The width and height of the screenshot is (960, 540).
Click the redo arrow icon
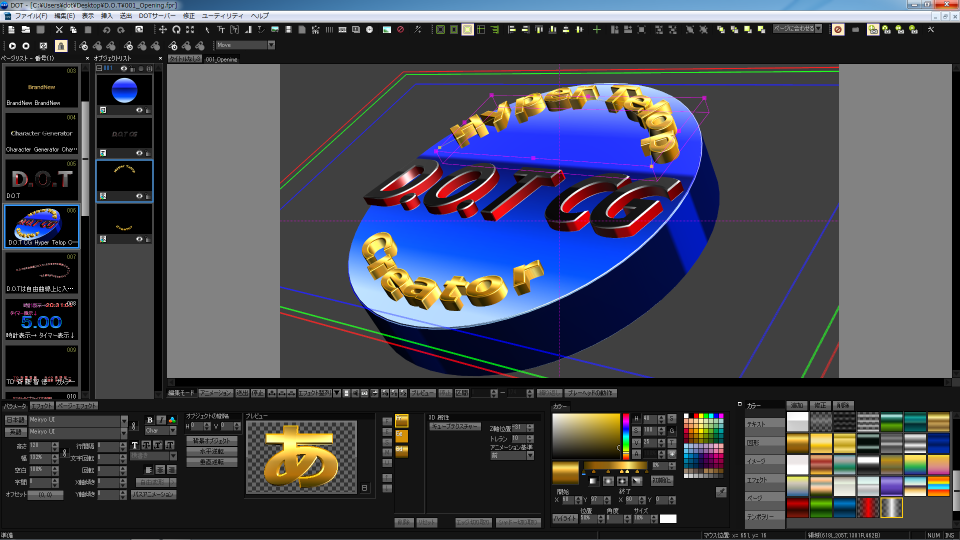(121, 29)
